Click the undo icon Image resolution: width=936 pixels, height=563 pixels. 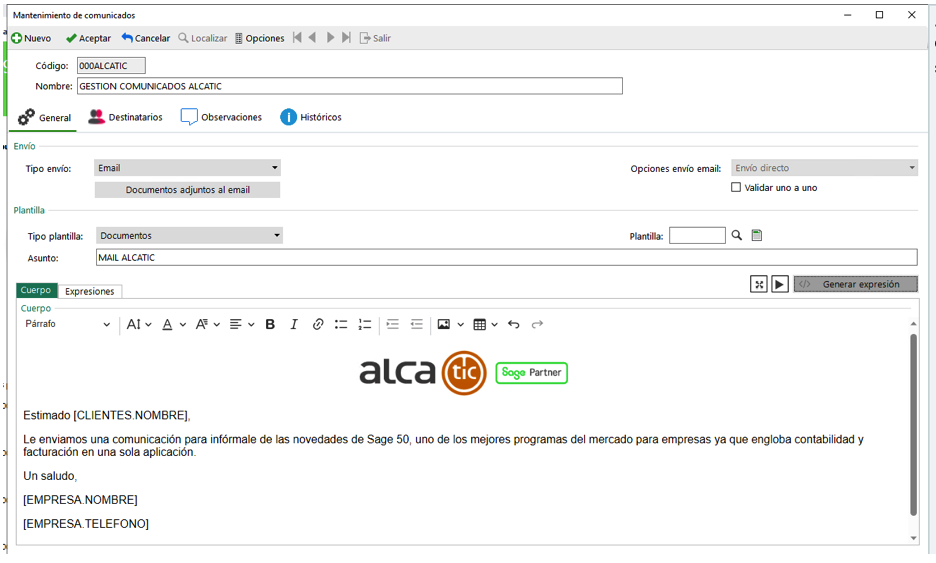(x=513, y=324)
